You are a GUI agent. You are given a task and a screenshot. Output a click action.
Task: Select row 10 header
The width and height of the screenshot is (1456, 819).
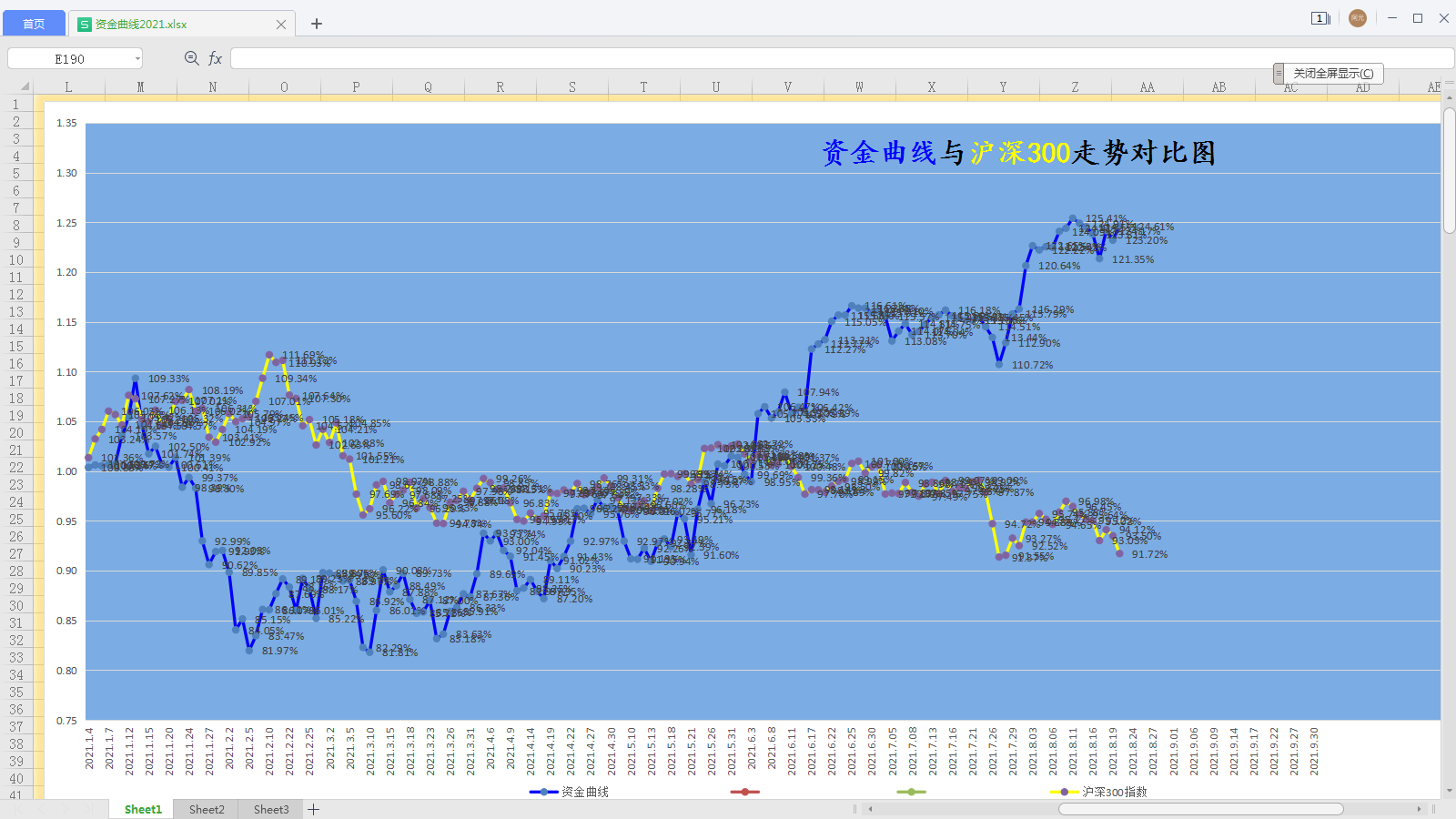click(15, 260)
